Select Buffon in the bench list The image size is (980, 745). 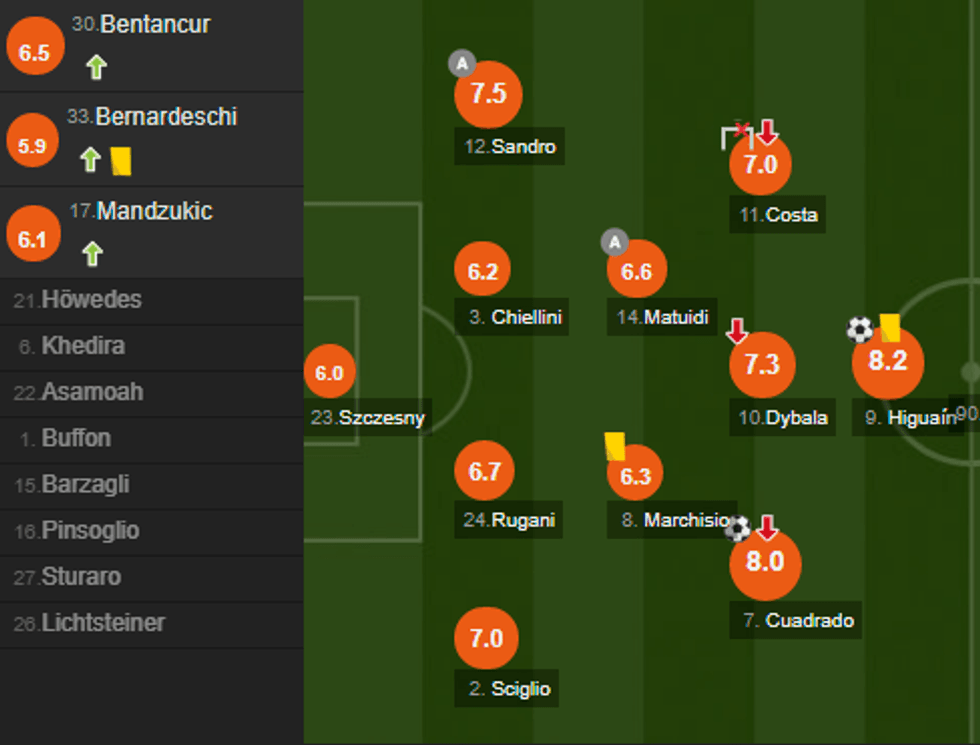[76, 438]
